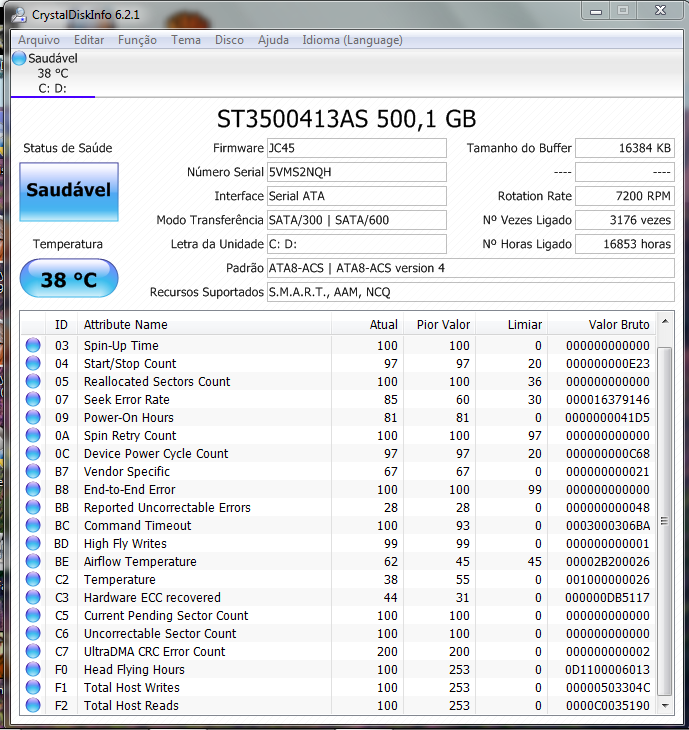Click status circle for Head Flying Hours
The width and height of the screenshot is (689, 730).
pyautogui.click(x=33, y=669)
